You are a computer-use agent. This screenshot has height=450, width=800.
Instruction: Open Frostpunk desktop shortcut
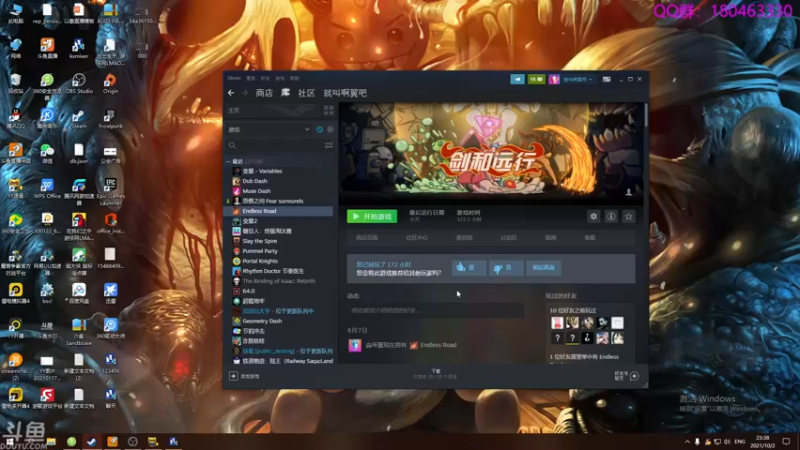point(110,119)
